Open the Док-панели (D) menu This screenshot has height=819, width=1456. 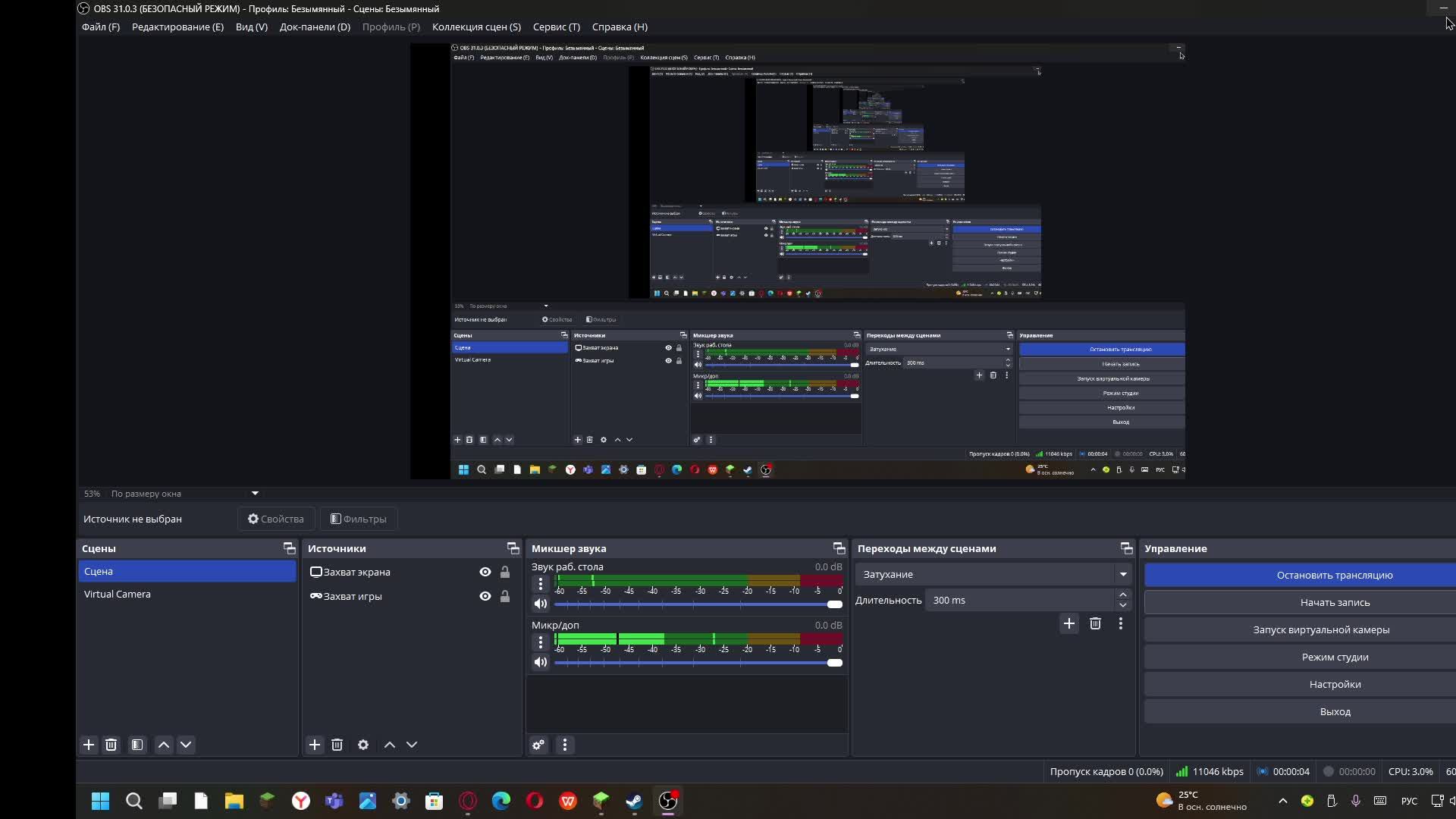[315, 27]
